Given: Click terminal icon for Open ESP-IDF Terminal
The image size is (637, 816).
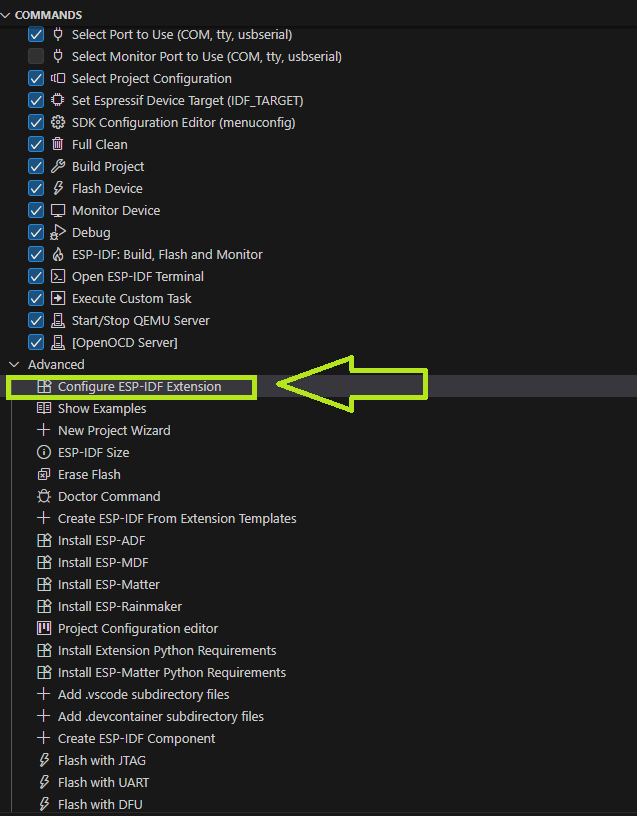Looking at the screenshot, I should 58,276.
